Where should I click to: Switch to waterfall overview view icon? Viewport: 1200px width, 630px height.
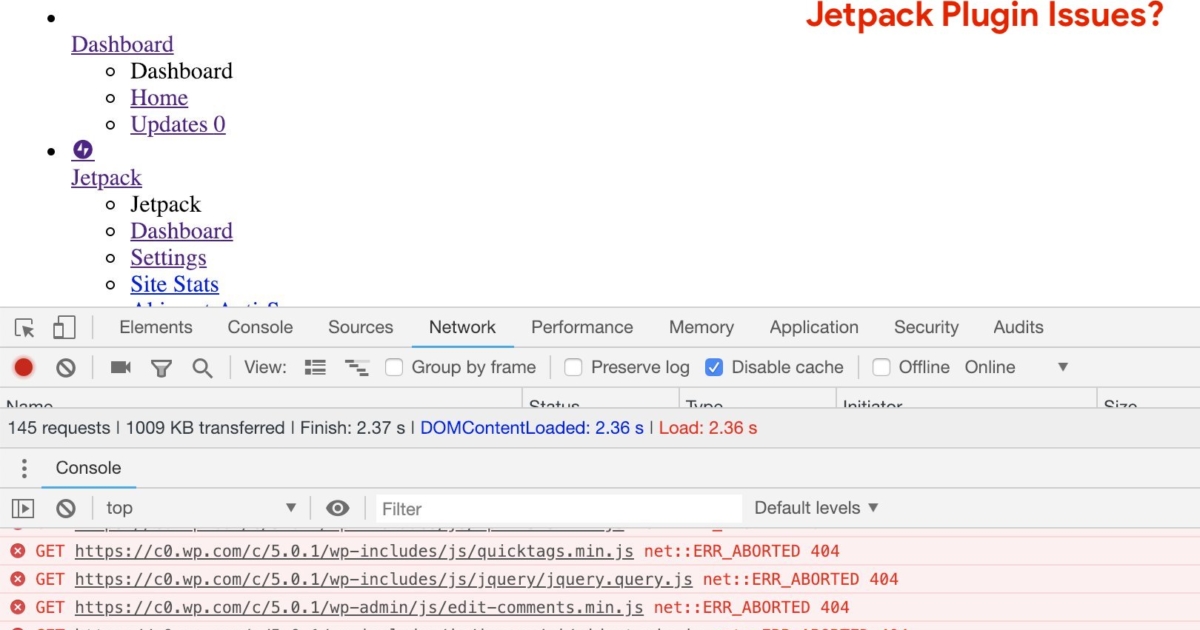point(356,368)
